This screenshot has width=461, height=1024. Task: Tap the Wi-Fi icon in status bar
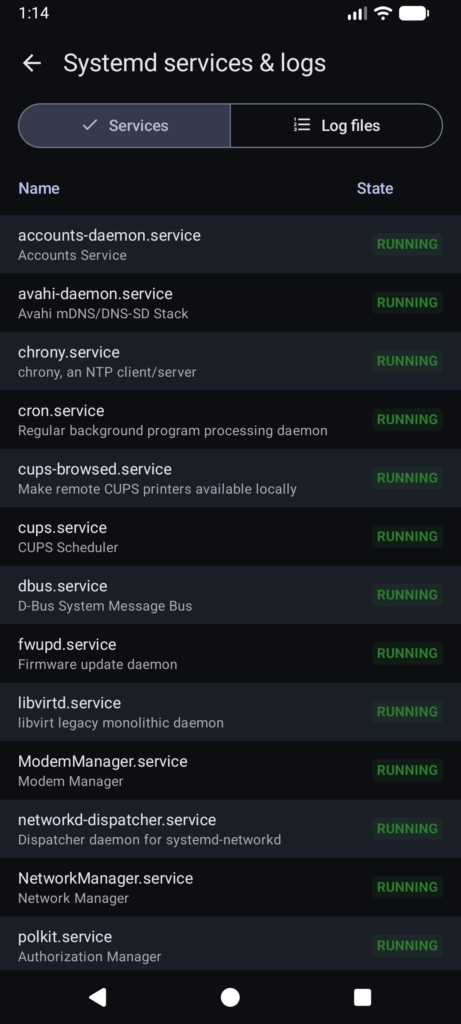383,13
